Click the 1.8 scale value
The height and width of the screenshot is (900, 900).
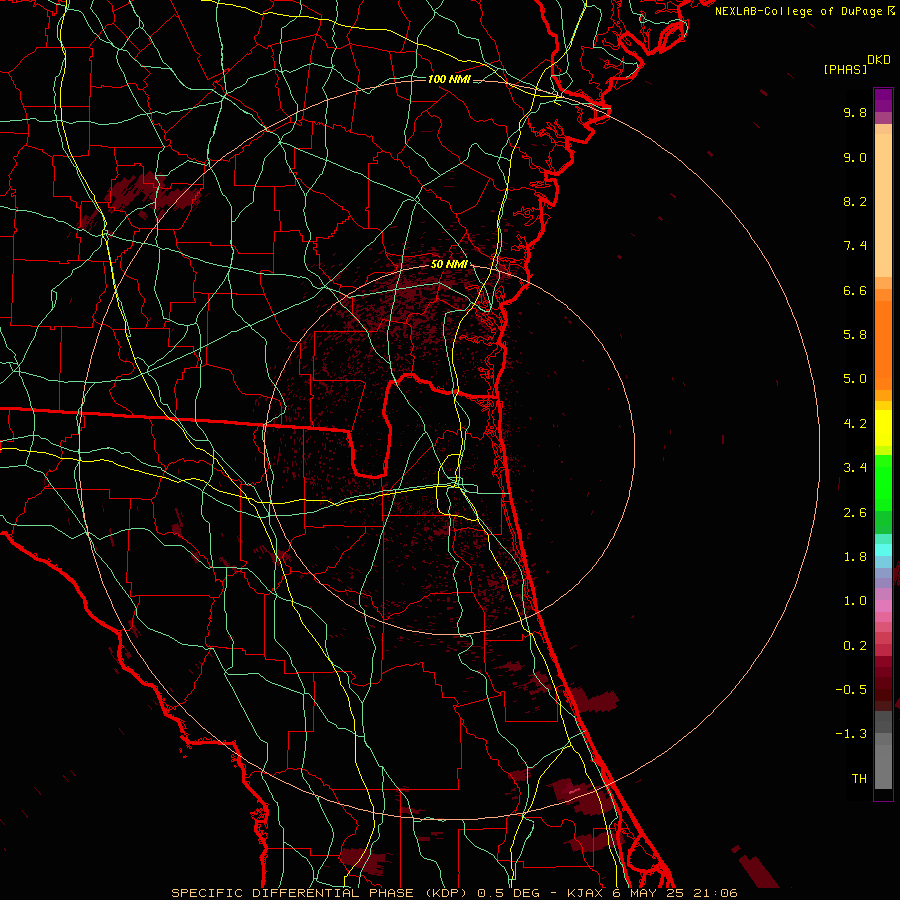(855, 557)
